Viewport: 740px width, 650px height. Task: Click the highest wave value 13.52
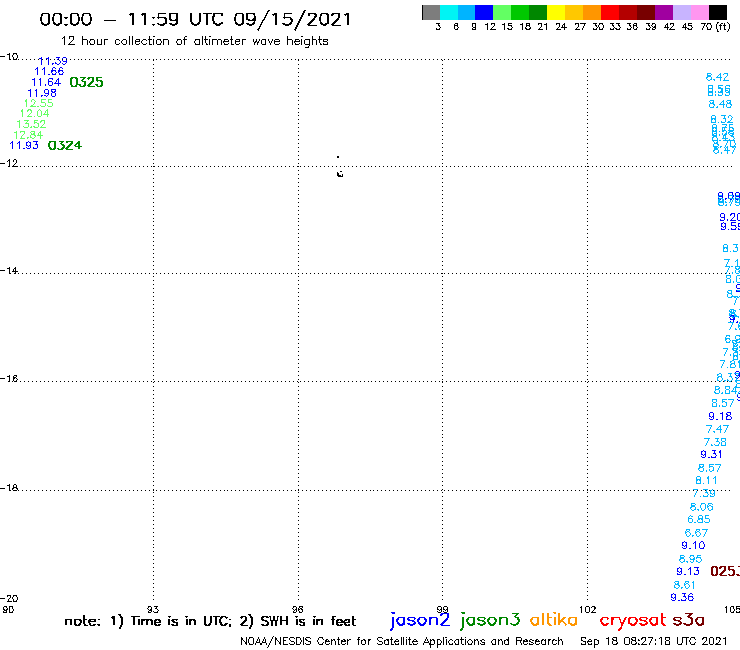click(31, 124)
